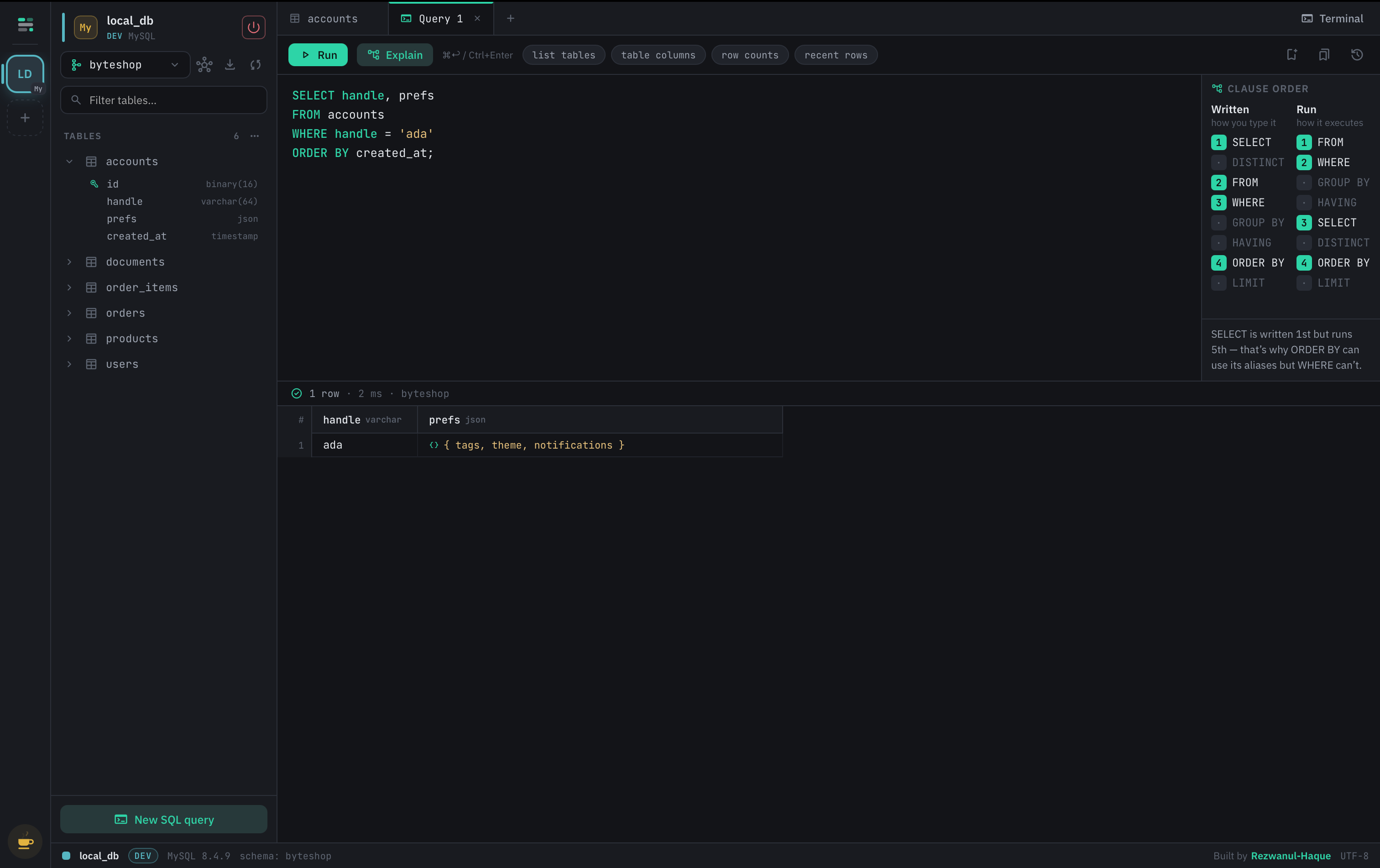Open the Terminal panel
1380x868 pixels.
(x=1332, y=18)
